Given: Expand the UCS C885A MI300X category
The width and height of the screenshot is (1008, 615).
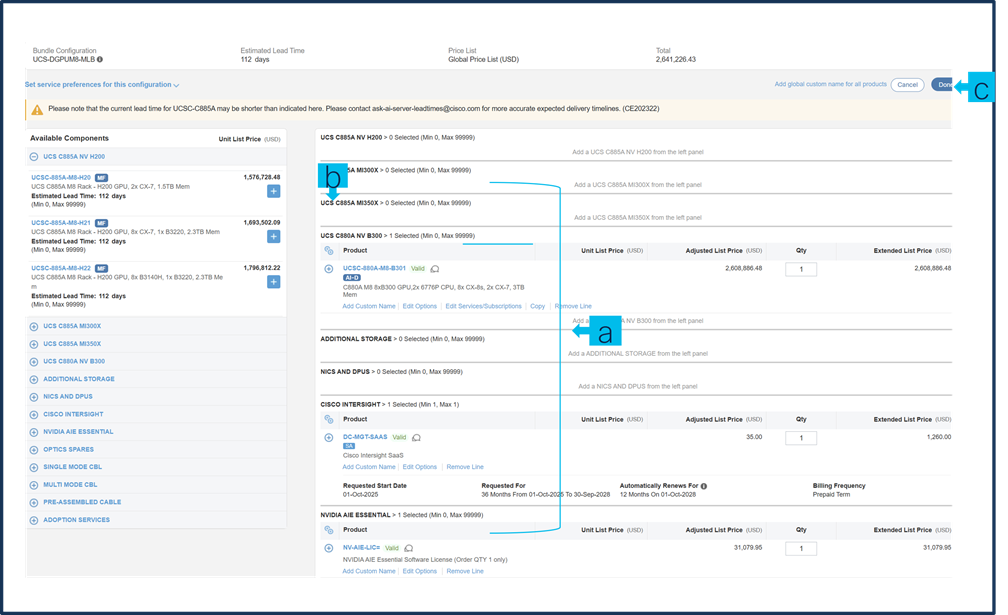Looking at the screenshot, I should (34, 326).
